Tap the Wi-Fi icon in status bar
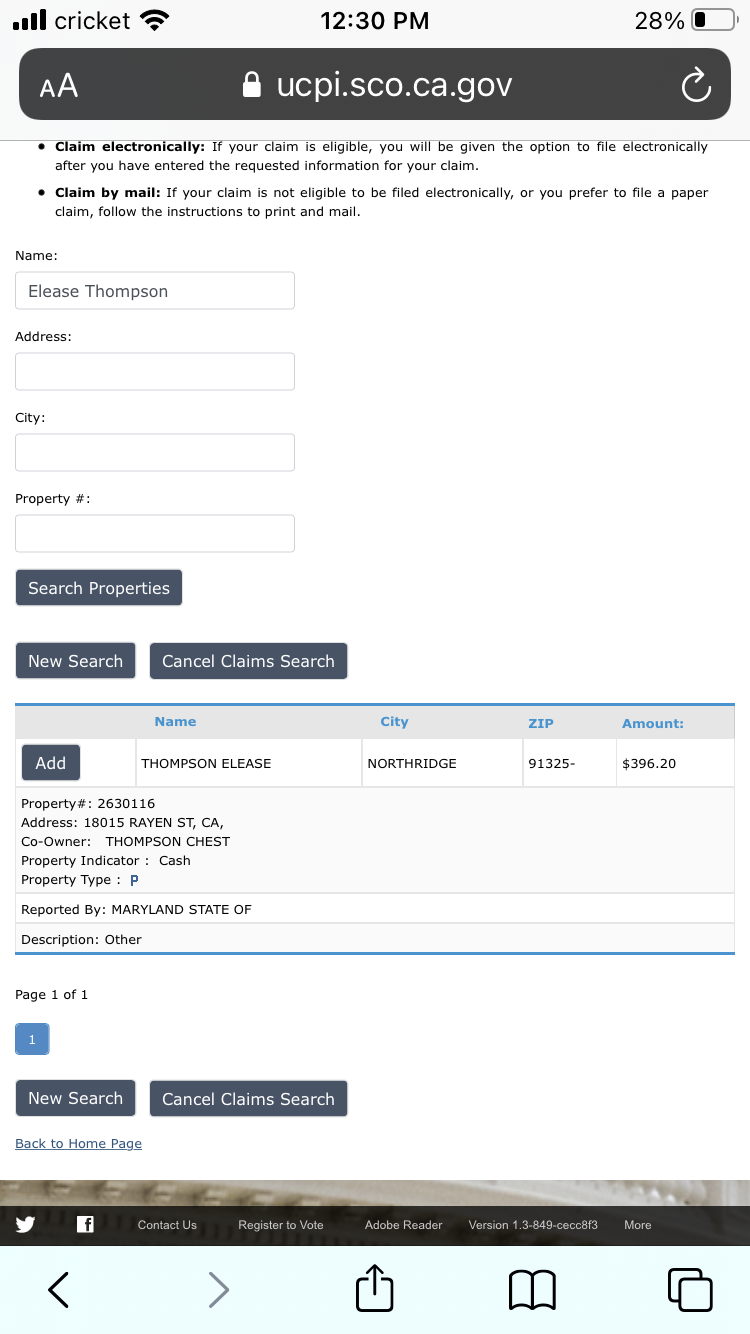The height and width of the screenshot is (1334, 750). [x=154, y=20]
